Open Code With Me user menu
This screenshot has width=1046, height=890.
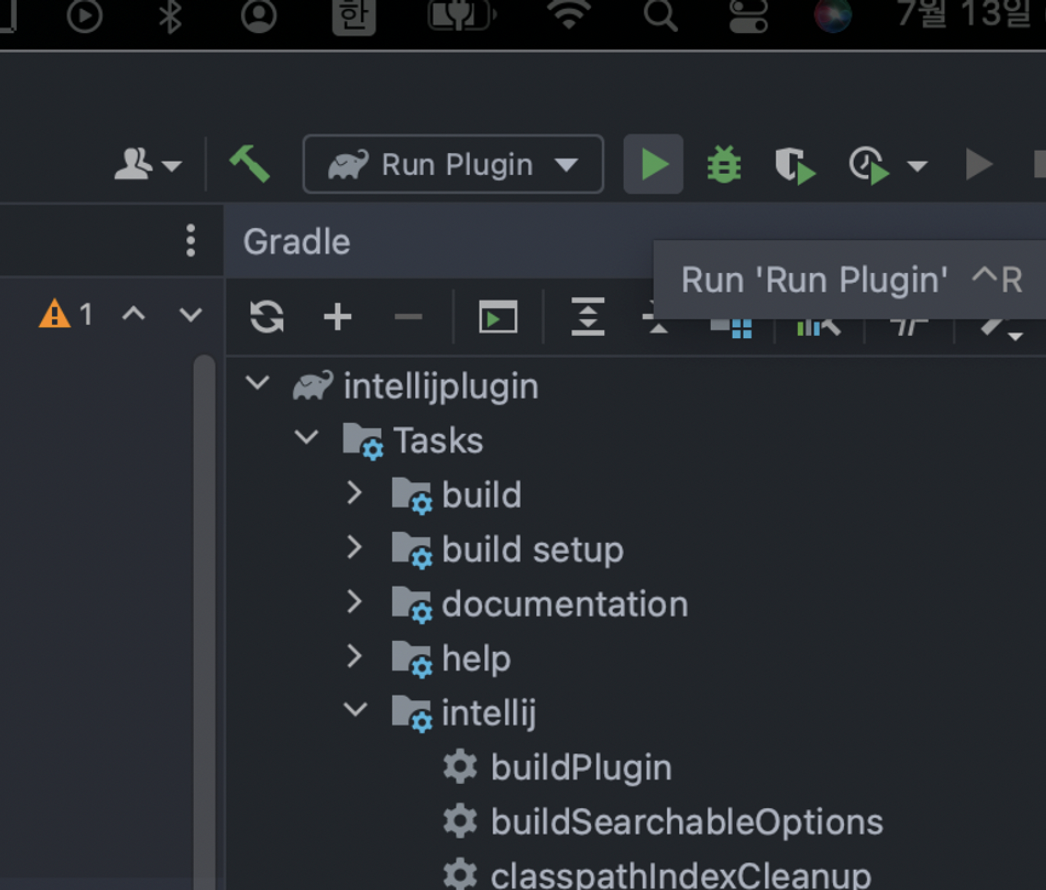coord(147,164)
